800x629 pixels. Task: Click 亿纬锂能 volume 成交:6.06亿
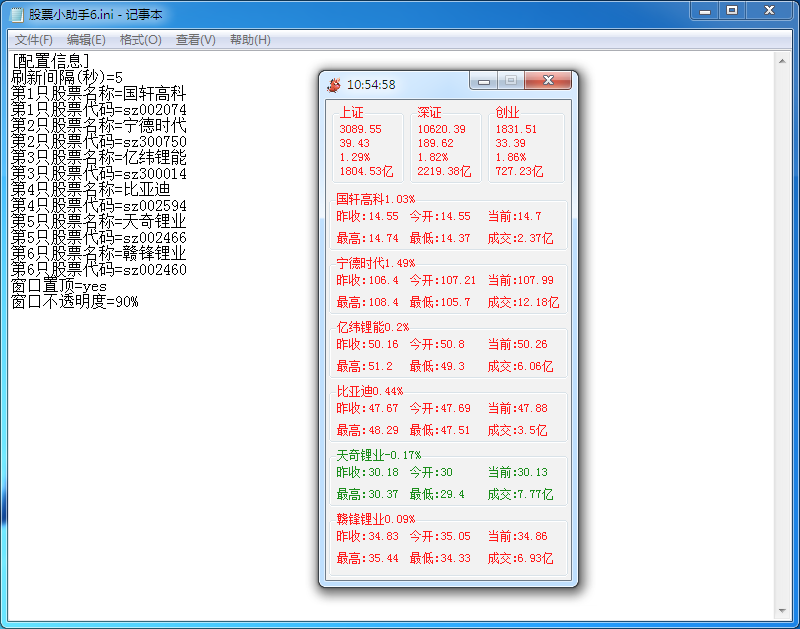click(x=520, y=366)
